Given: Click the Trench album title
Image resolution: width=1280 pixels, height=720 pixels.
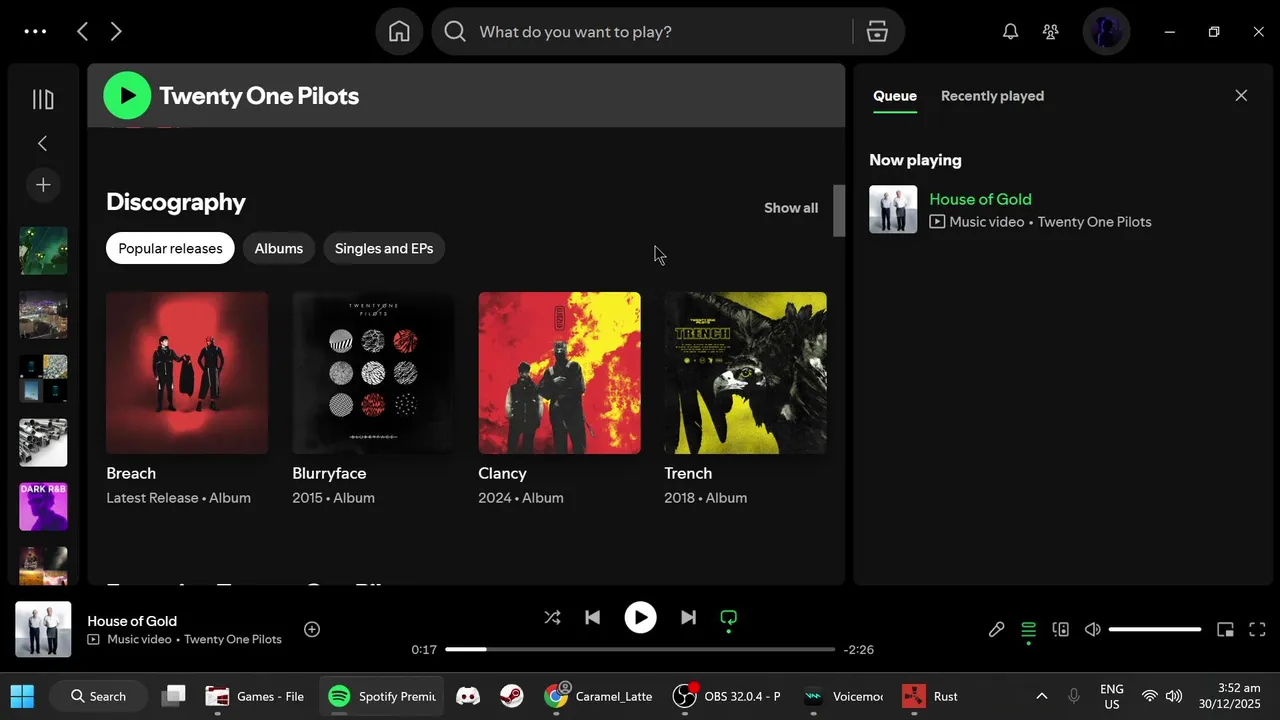Looking at the screenshot, I should (x=688, y=473).
